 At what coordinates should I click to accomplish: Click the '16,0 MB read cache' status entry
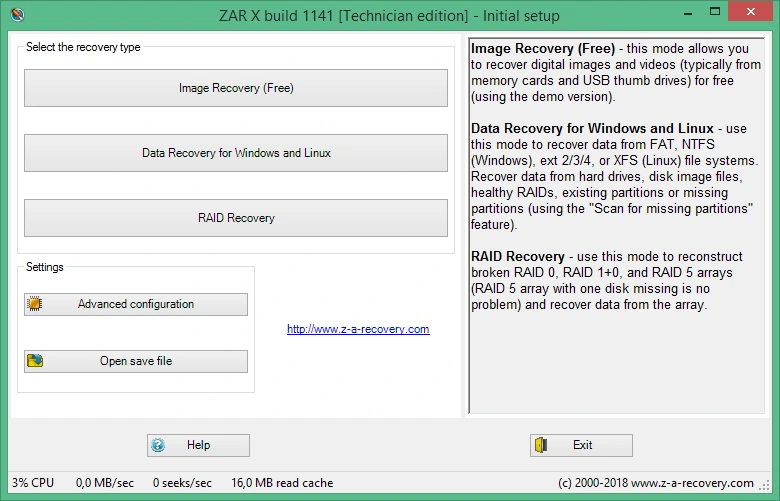(282, 483)
